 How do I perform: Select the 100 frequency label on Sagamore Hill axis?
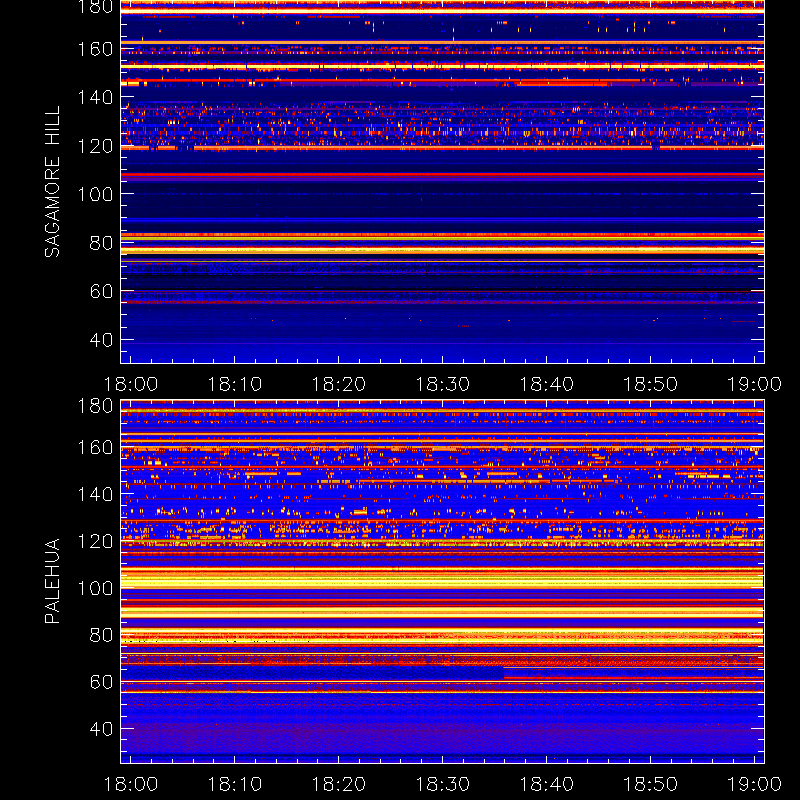pos(95,194)
